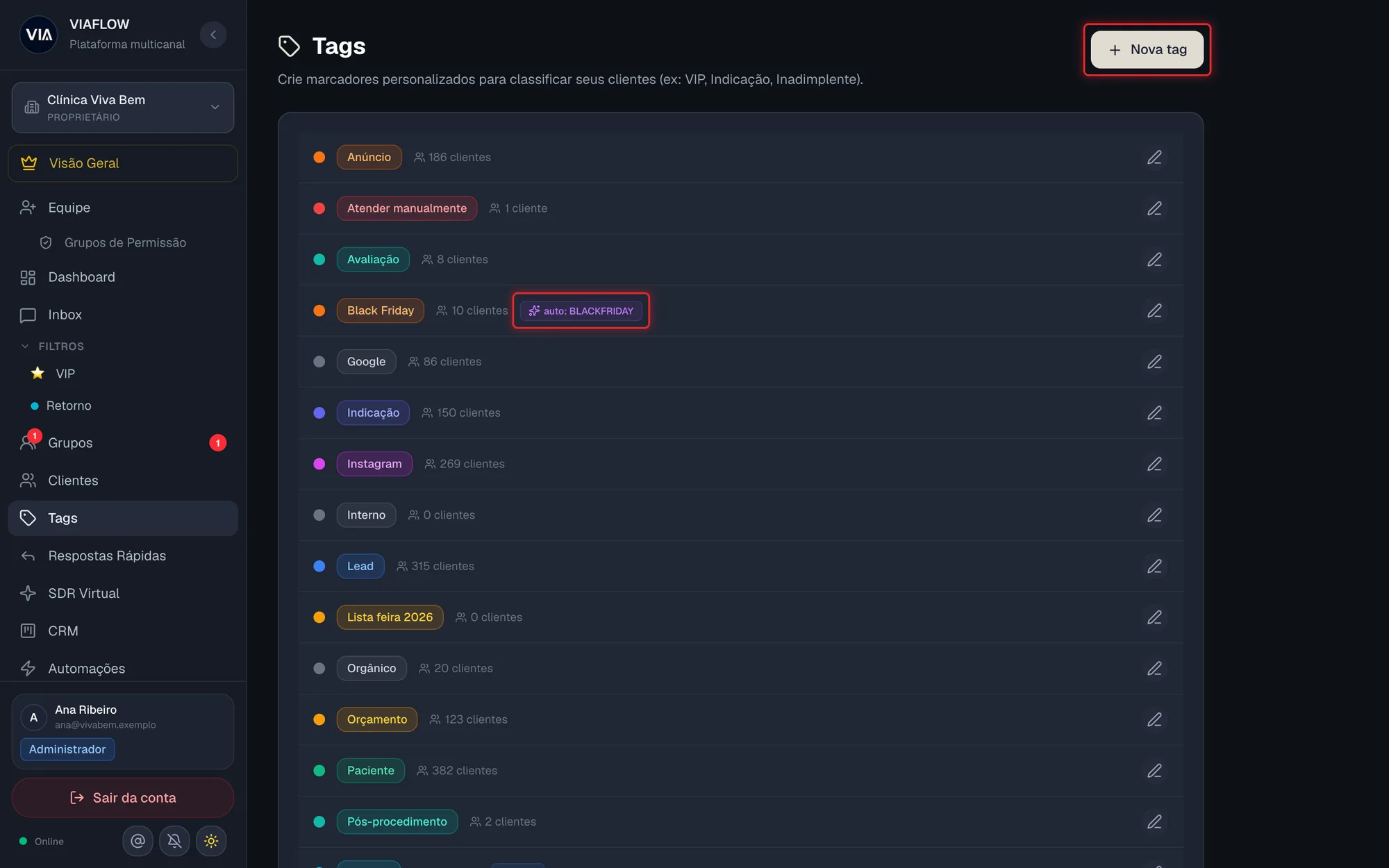Edit the Black Friday tag pencil icon

tap(1154, 310)
